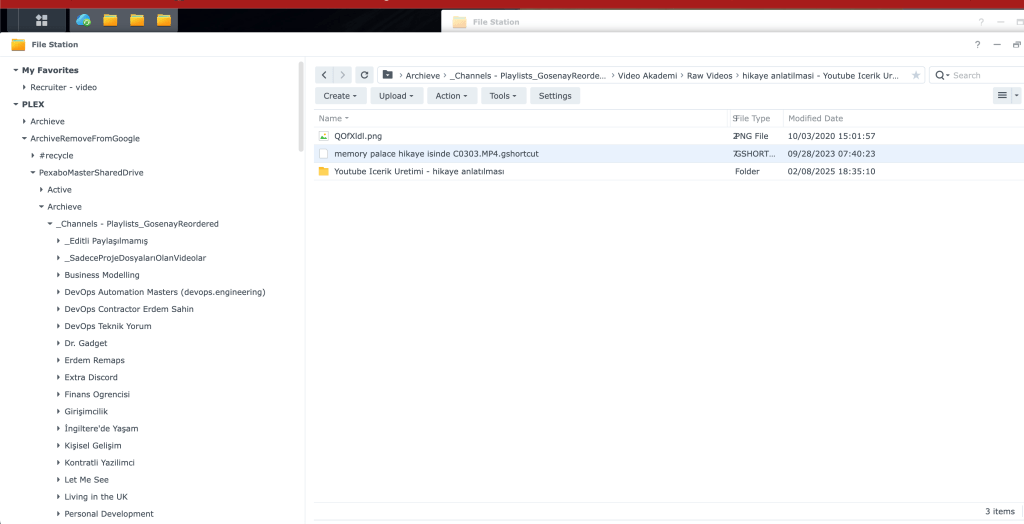1024x524 pixels.
Task: Select Living in the UK folder
Action: 96,497
